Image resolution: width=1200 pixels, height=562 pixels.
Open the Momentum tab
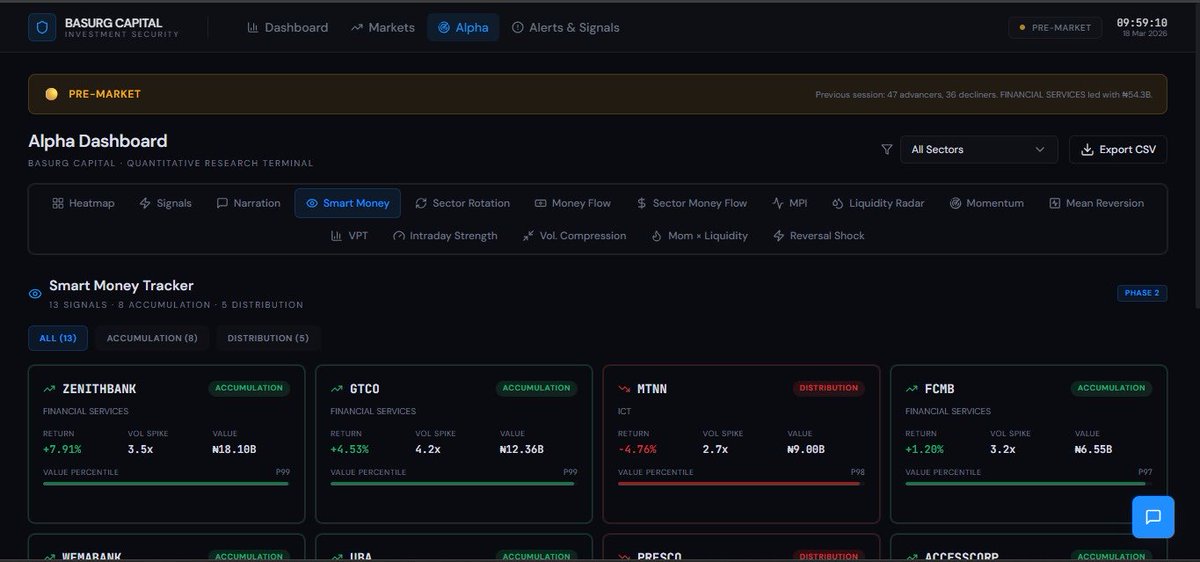[x=987, y=203]
